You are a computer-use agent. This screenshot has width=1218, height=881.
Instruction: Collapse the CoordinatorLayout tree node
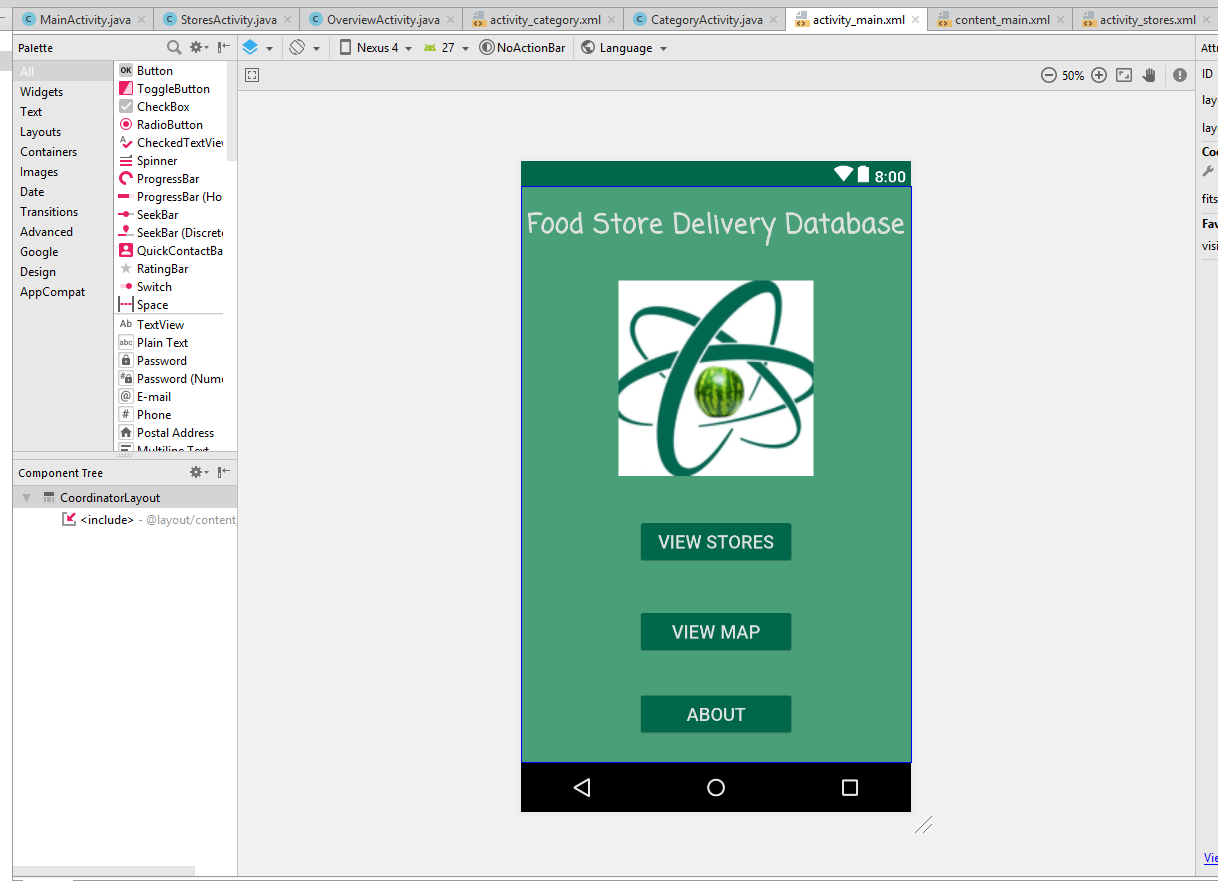tap(27, 497)
